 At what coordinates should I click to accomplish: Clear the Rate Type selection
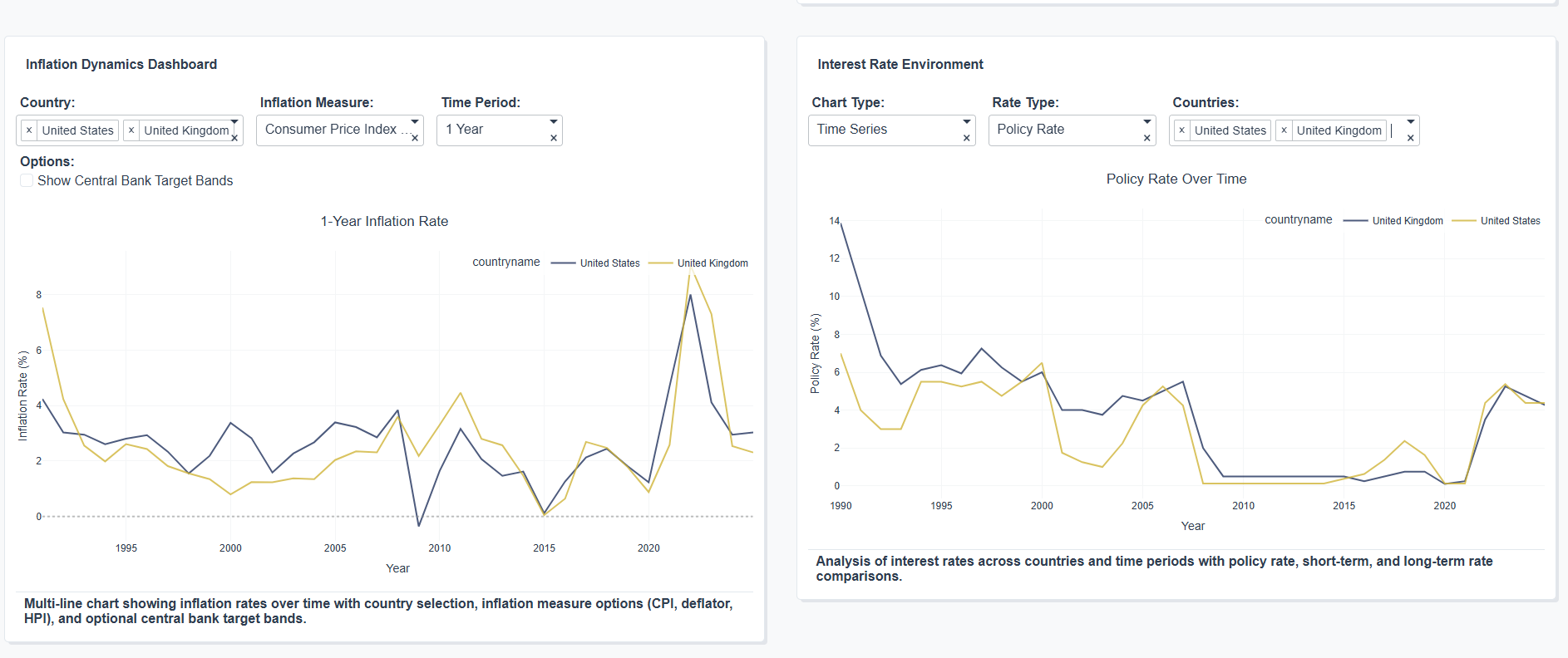pyautogui.click(x=1147, y=139)
